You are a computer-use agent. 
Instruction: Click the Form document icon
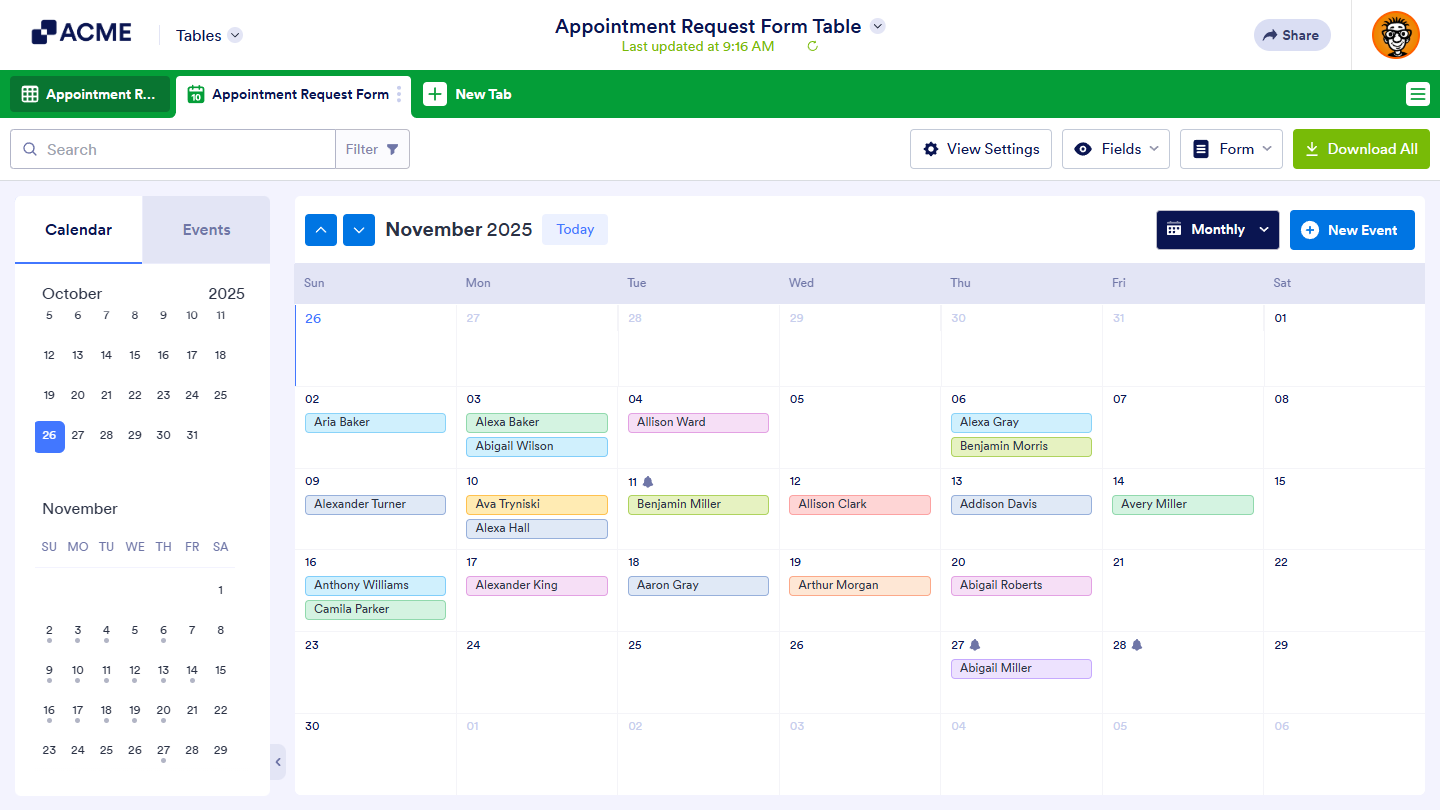(1201, 148)
